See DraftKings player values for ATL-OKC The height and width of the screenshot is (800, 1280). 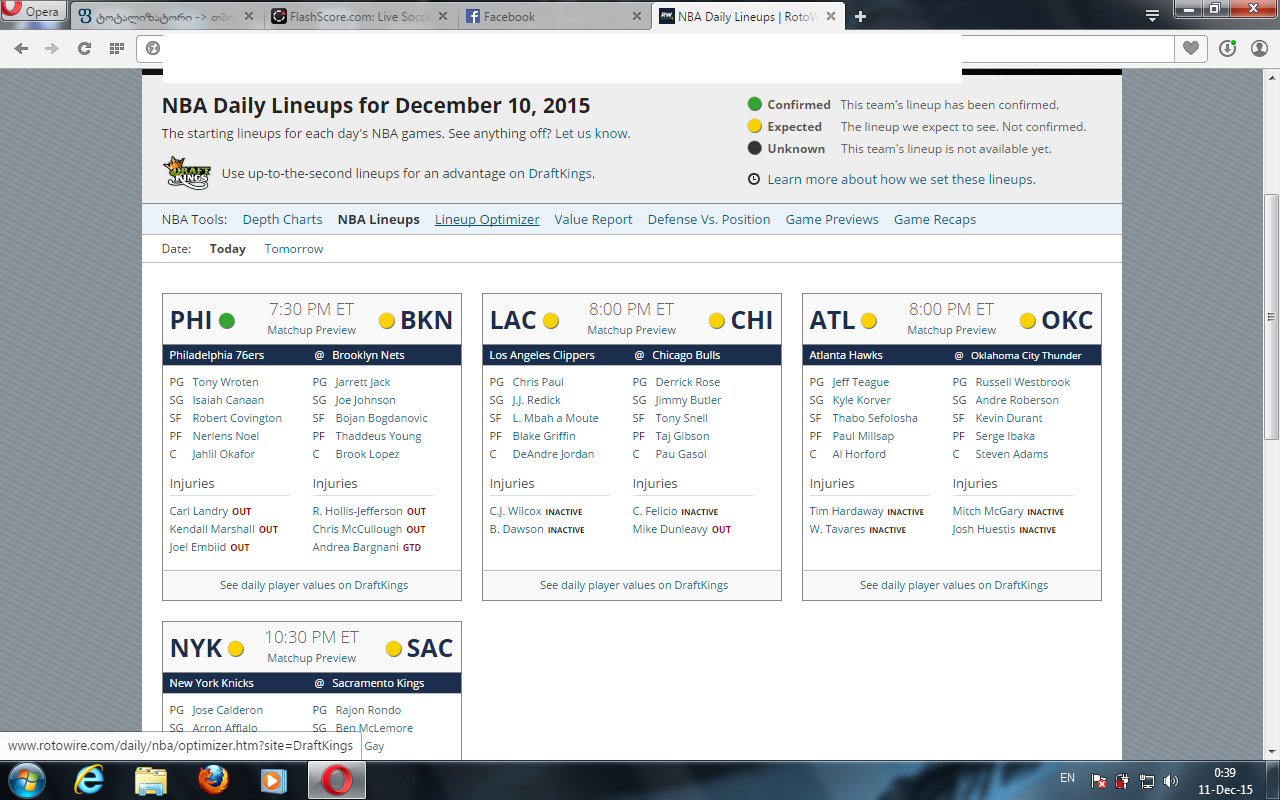click(x=954, y=585)
